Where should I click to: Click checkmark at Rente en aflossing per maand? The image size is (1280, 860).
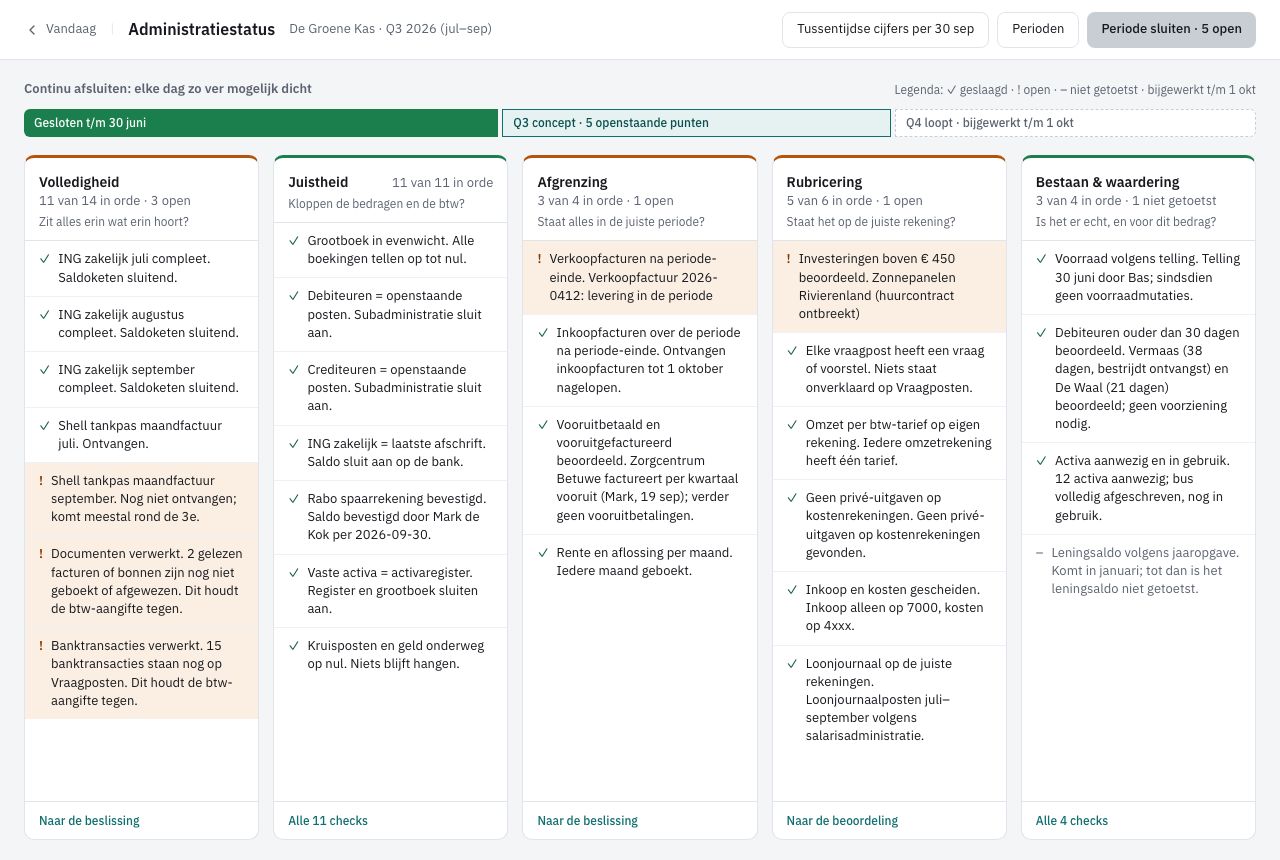click(543, 553)
